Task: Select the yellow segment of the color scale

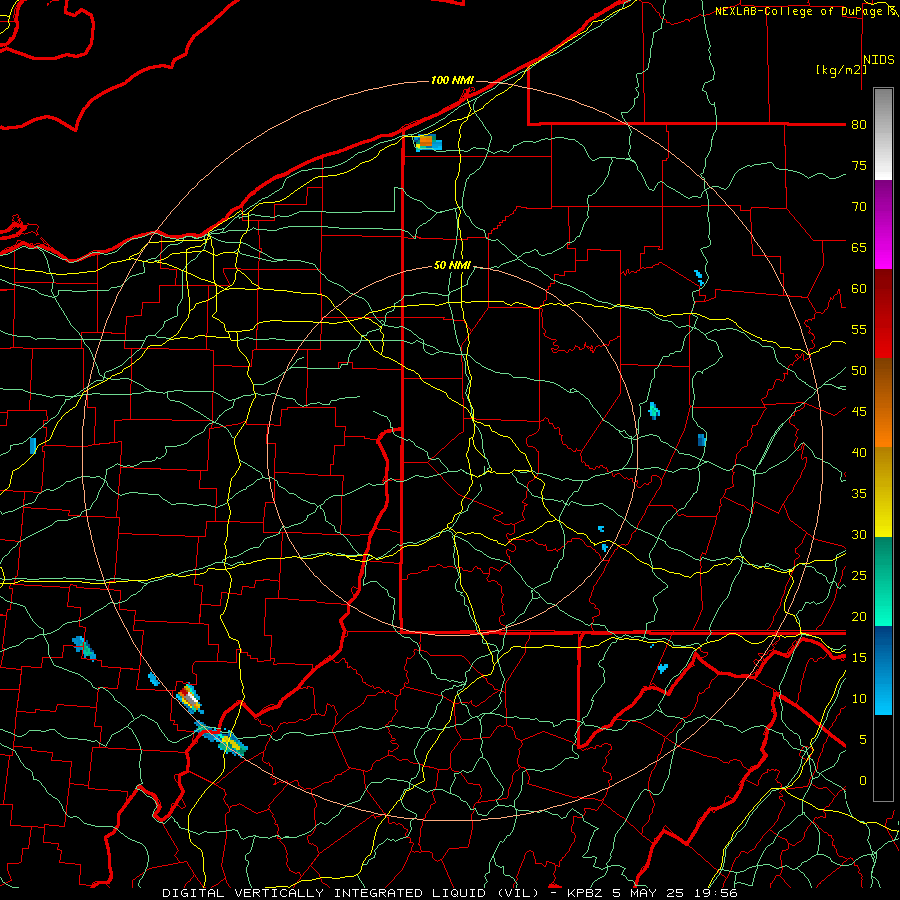Action: tap(883, 492)
